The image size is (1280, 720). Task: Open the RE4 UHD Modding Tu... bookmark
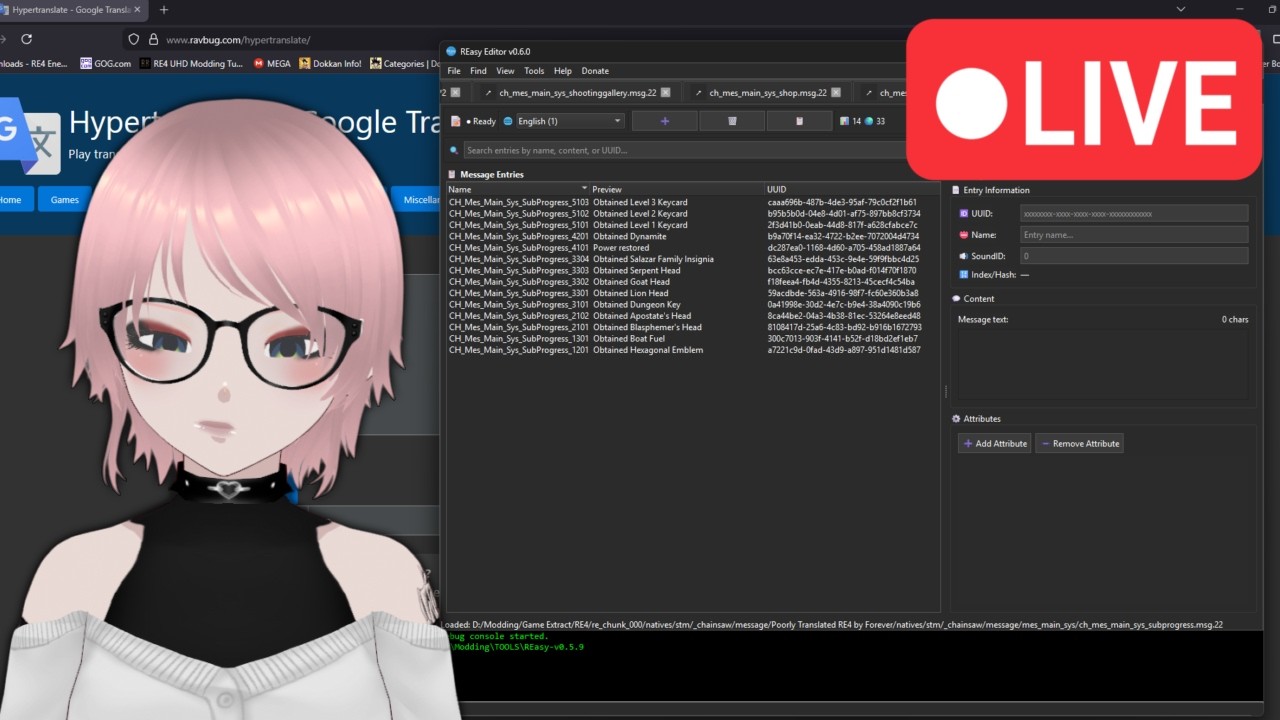(x=191, y=63)
